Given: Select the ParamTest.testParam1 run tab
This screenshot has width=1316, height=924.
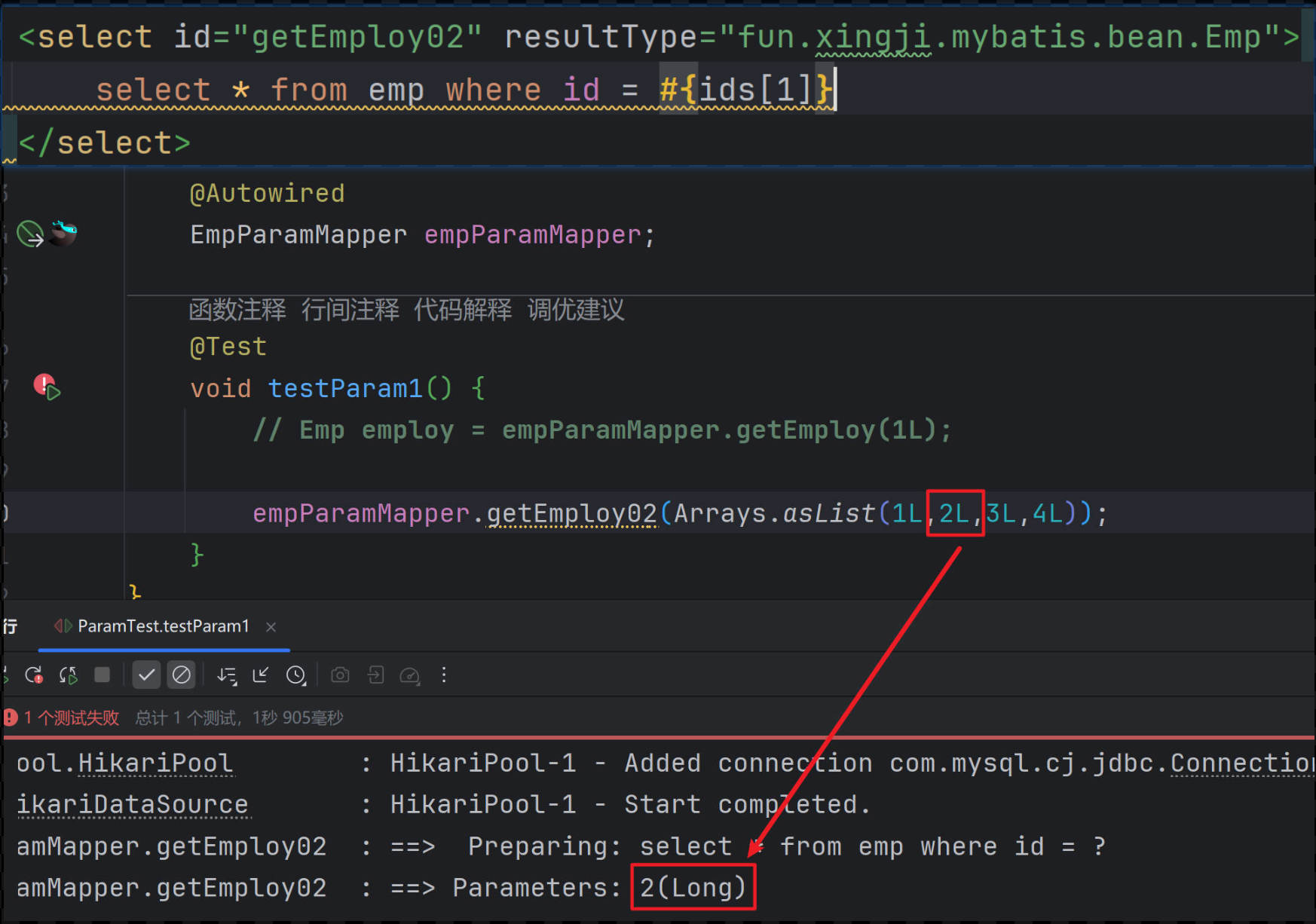Looking at the screenshot, I should (x=163, y=626).
